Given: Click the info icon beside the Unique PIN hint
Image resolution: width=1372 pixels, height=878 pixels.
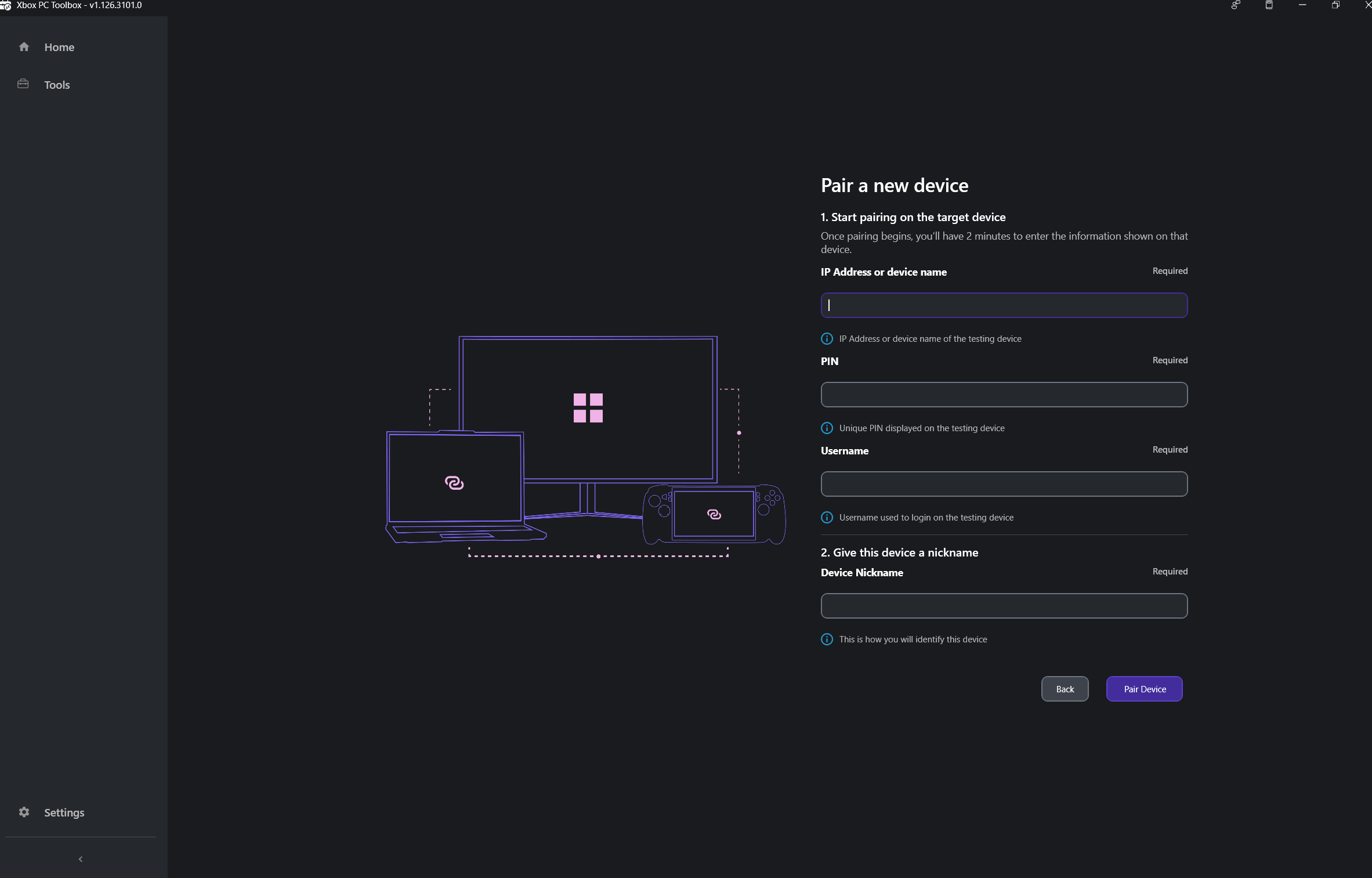Looking at the screenshot, I should point(827,428).
